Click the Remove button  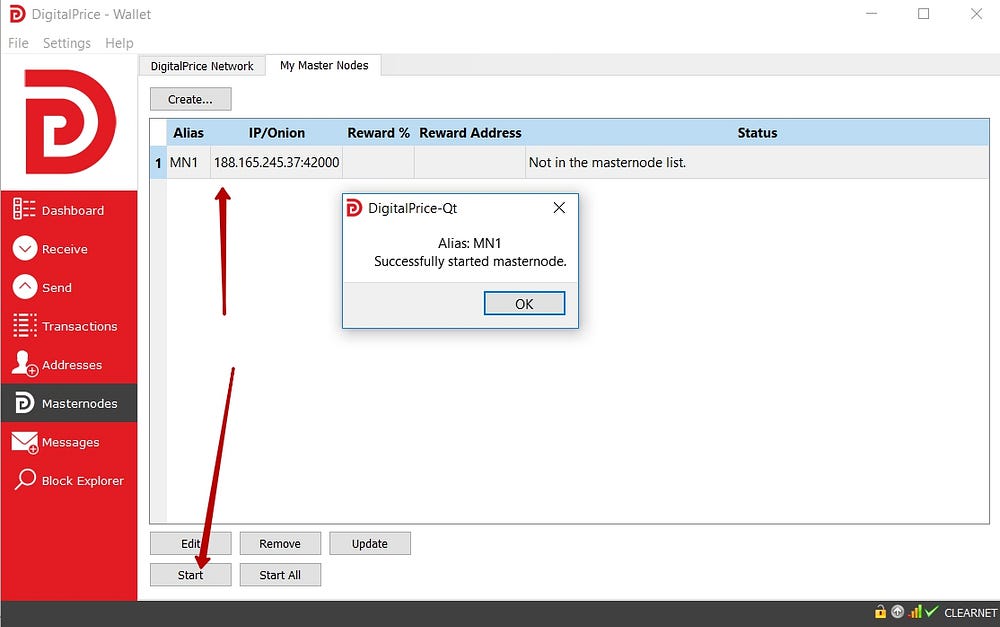click(x=280, y=543)
